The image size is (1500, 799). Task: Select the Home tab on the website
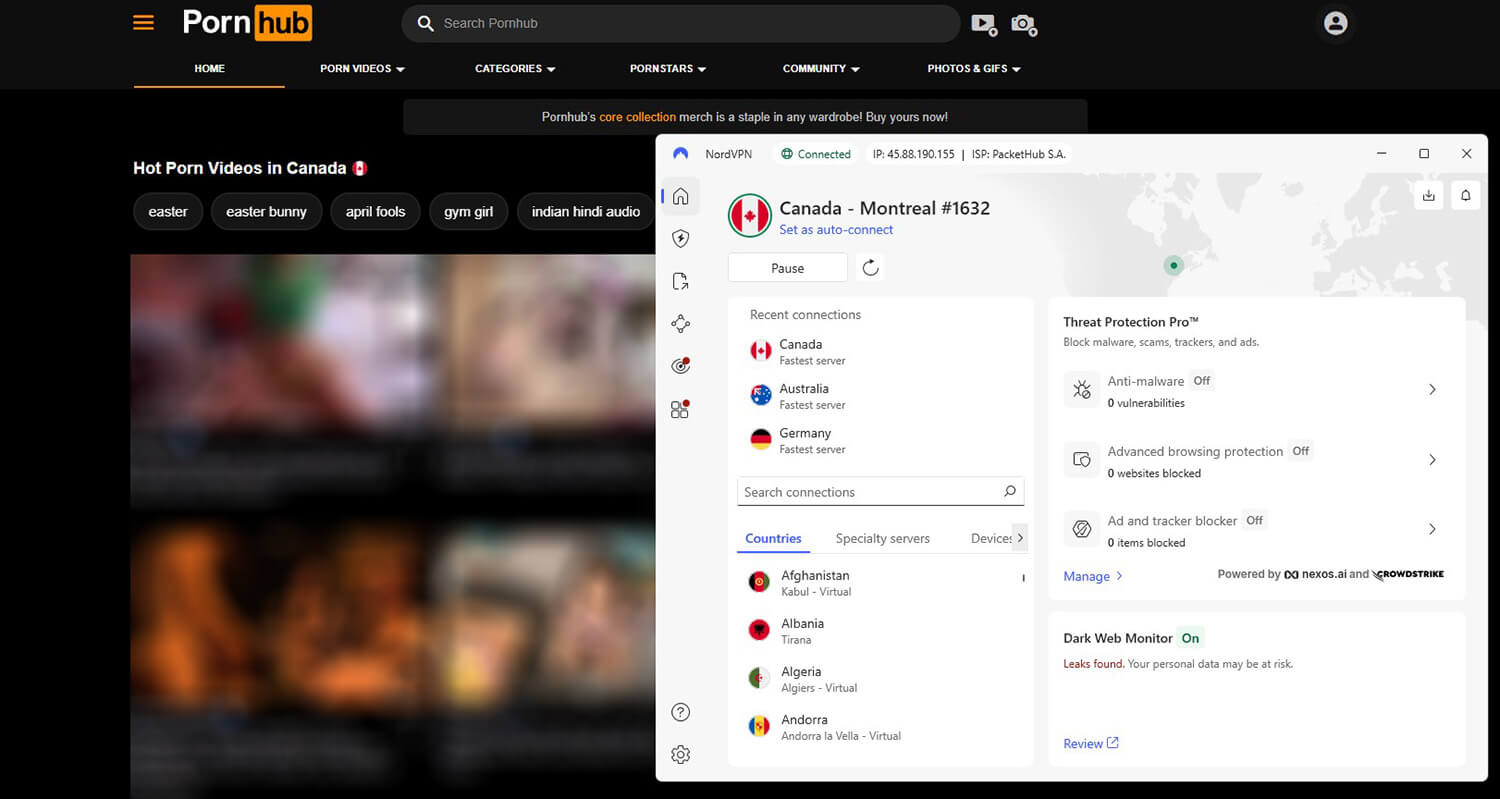click(x=209, y=69)
